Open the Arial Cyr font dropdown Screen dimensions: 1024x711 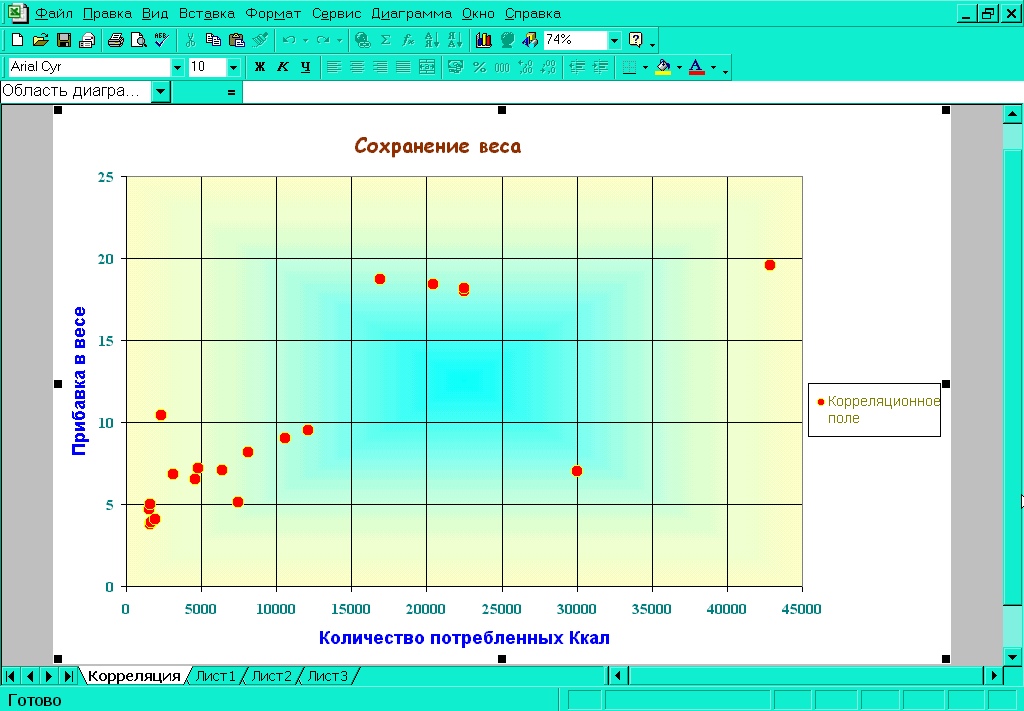click(177, 67)
